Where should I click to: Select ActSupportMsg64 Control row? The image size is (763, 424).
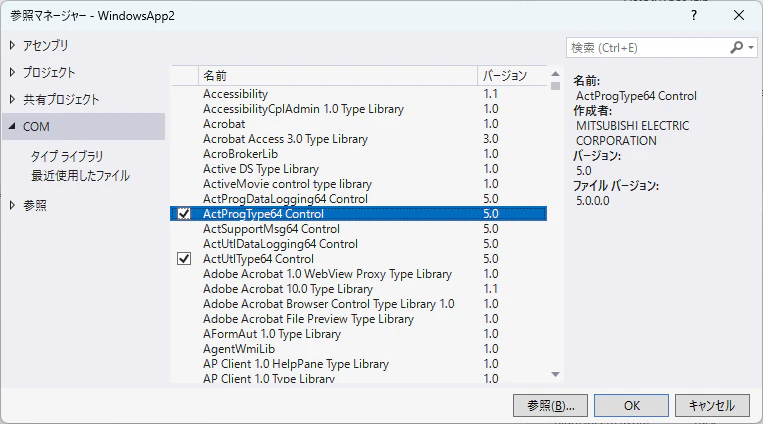pyautogui.click(x=359, y=229)
